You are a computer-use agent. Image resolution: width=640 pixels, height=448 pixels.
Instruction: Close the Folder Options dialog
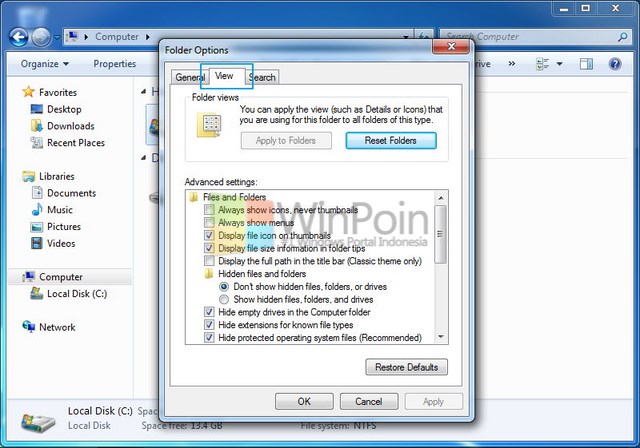click(451, 47)
